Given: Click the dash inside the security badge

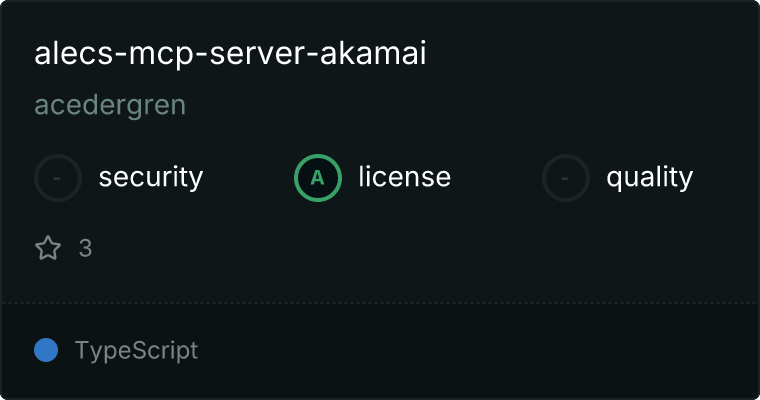Looking at the screenshot, I should (x=57, y=178).
